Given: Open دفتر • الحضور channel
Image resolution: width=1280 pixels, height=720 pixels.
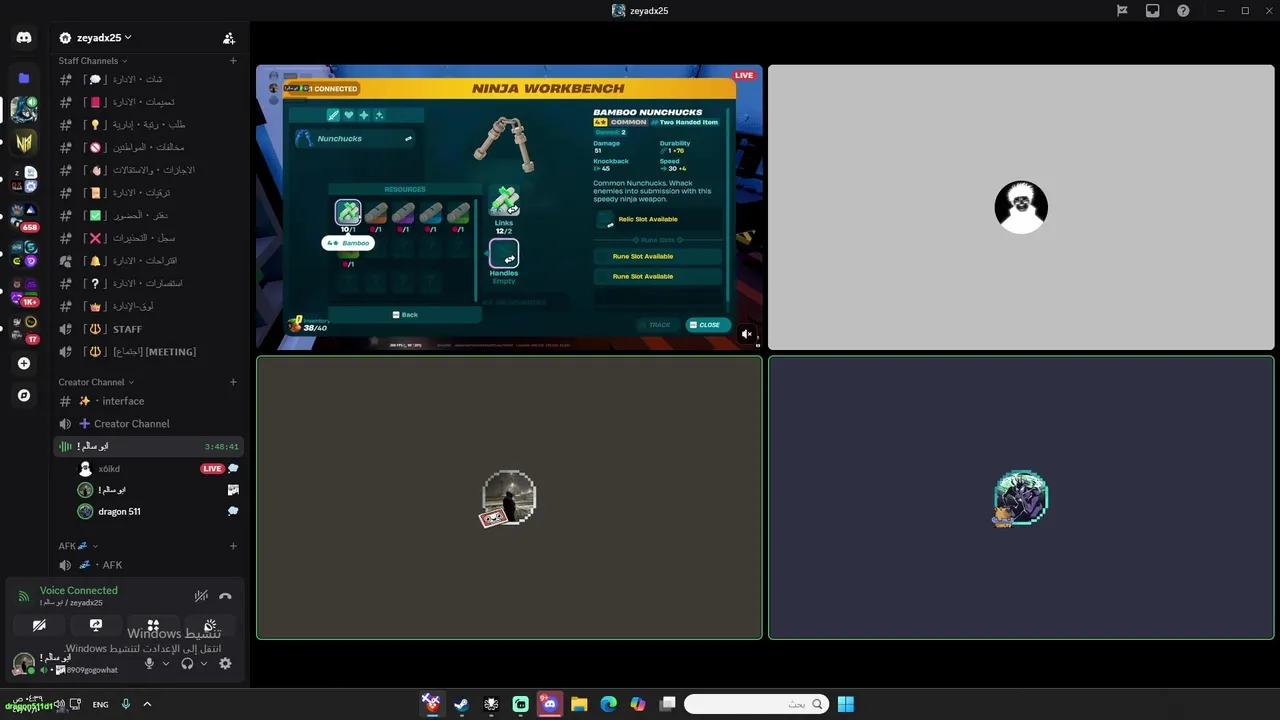Looking at the screenshot, I should click(148, 215).
